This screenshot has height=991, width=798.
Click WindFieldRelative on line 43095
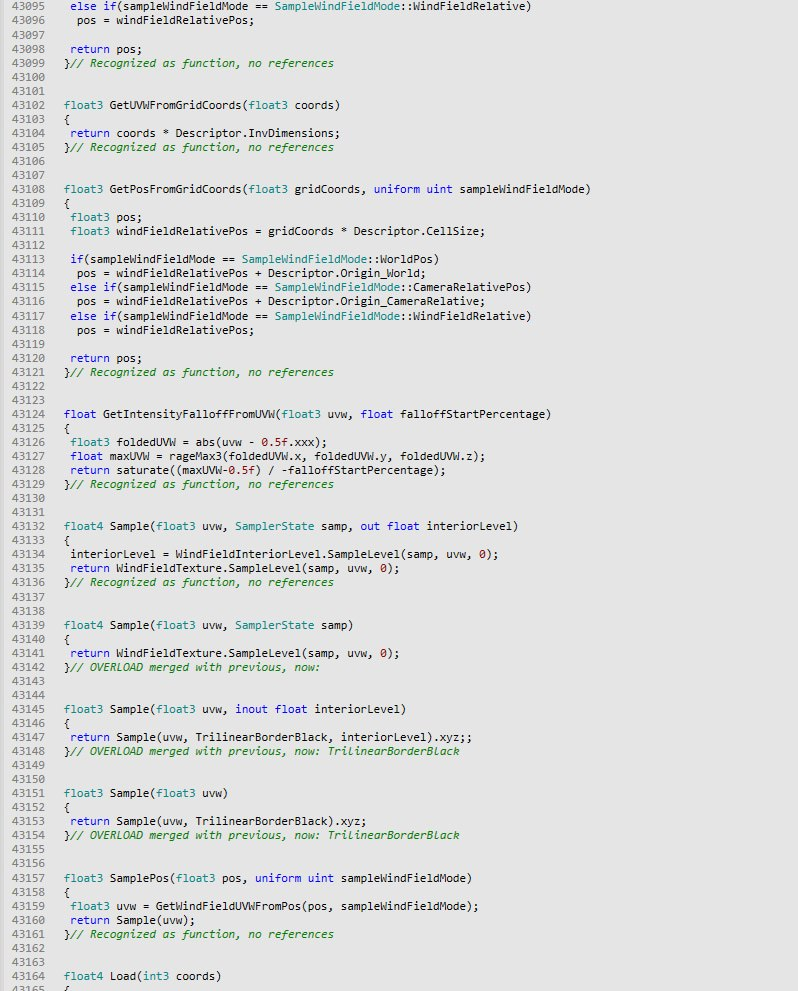[x=468, y=6]
